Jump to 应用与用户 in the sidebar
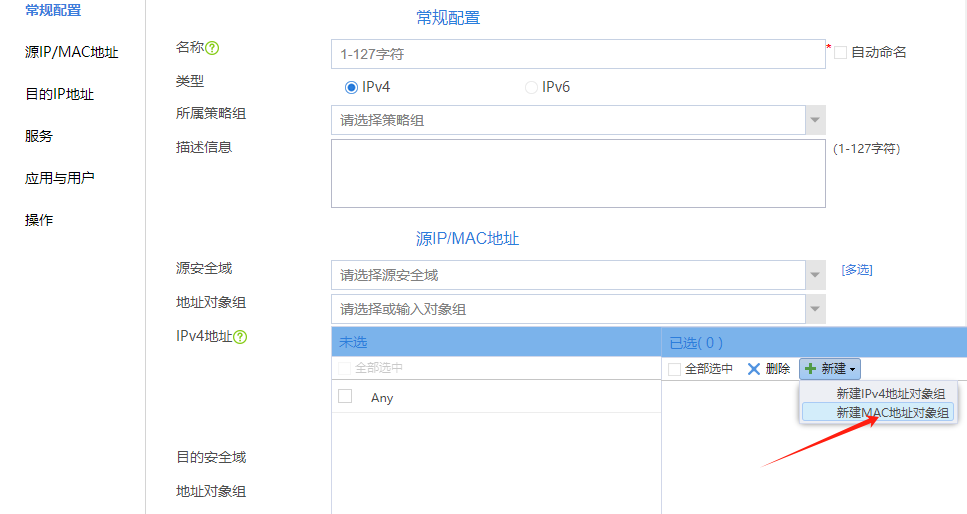 pyautogui.click(x=59, y=178)
